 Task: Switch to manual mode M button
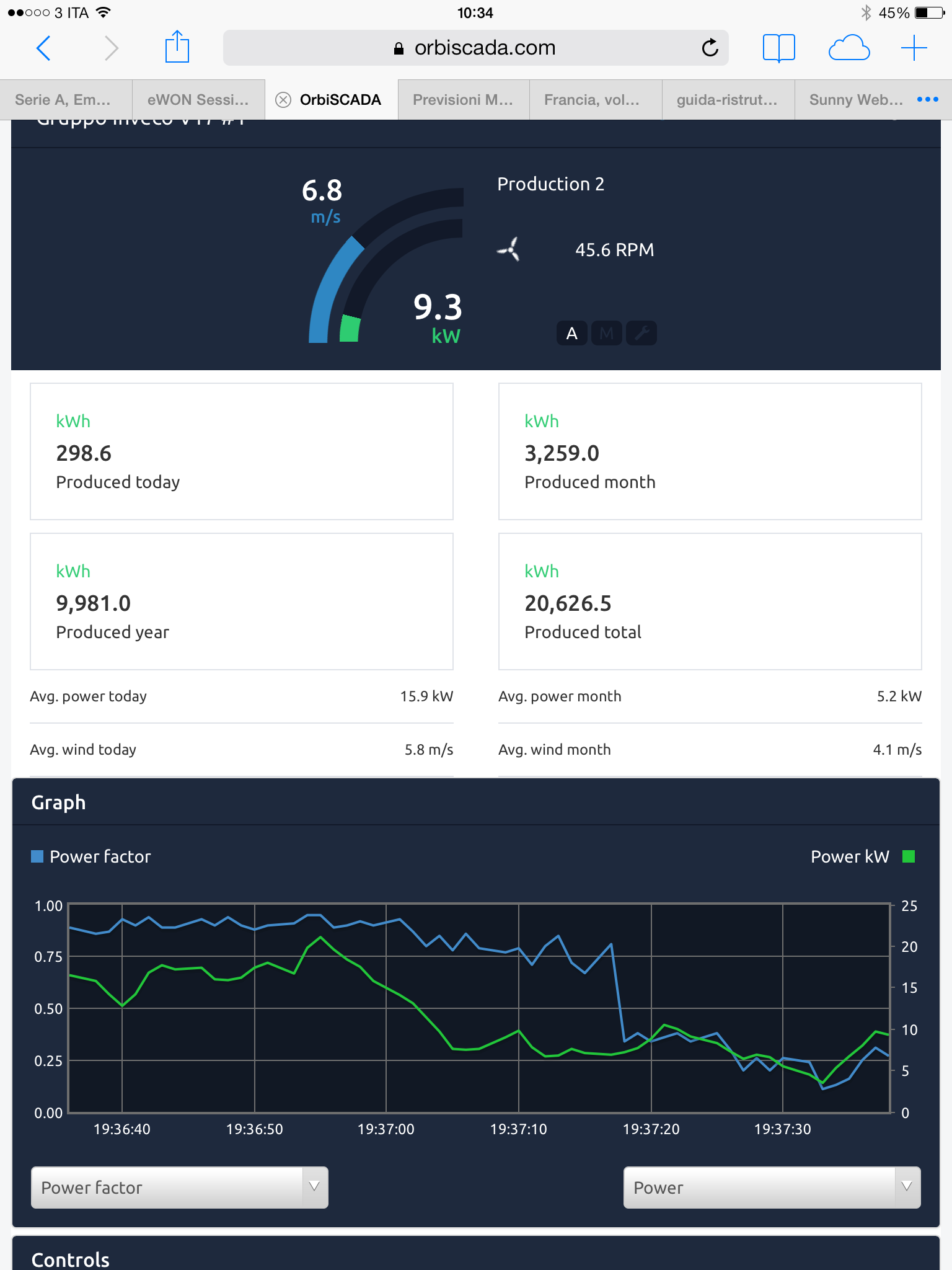tap(606, 334)
